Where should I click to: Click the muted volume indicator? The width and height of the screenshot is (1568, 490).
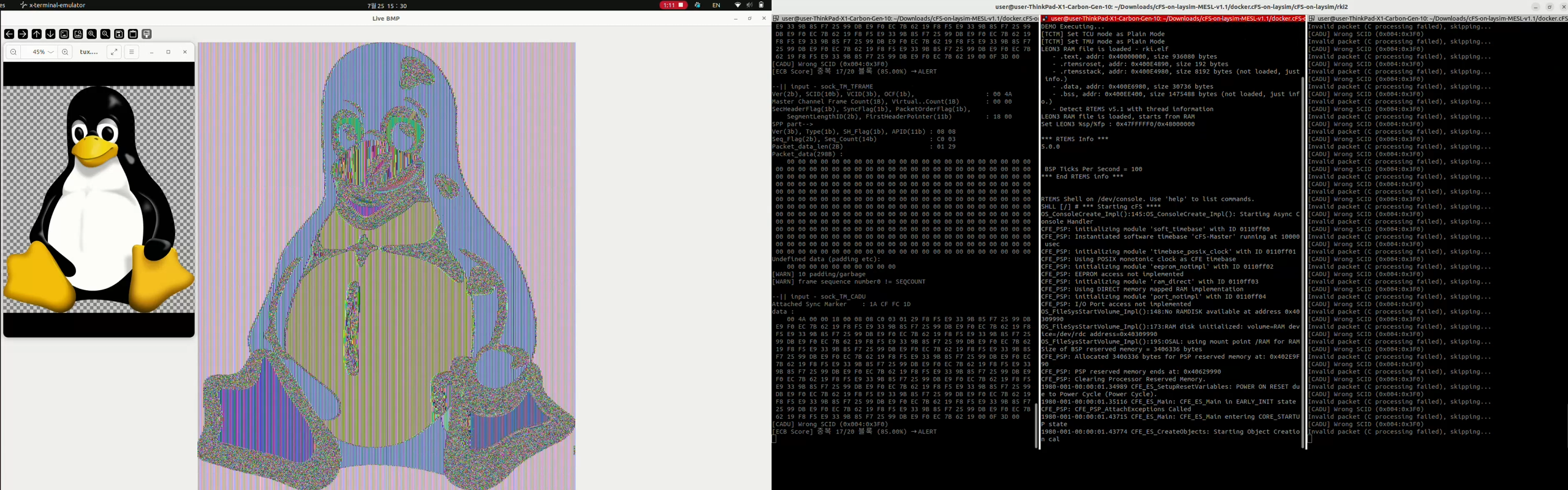pyautogui.click(x=749, y=5)
